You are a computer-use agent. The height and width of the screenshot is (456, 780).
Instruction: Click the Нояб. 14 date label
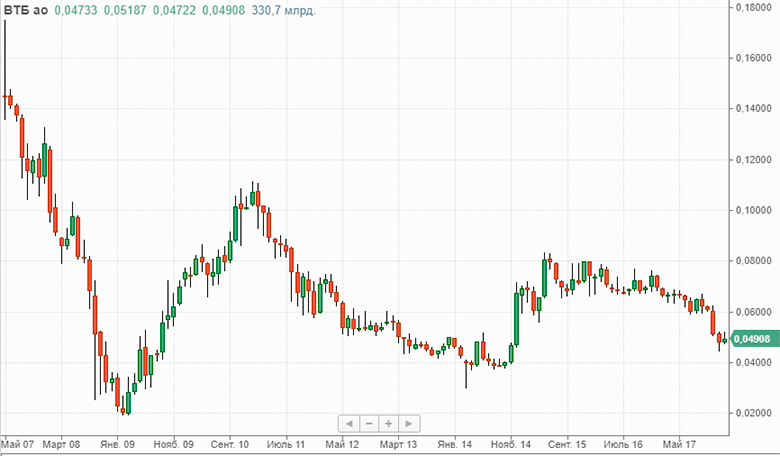511,444
